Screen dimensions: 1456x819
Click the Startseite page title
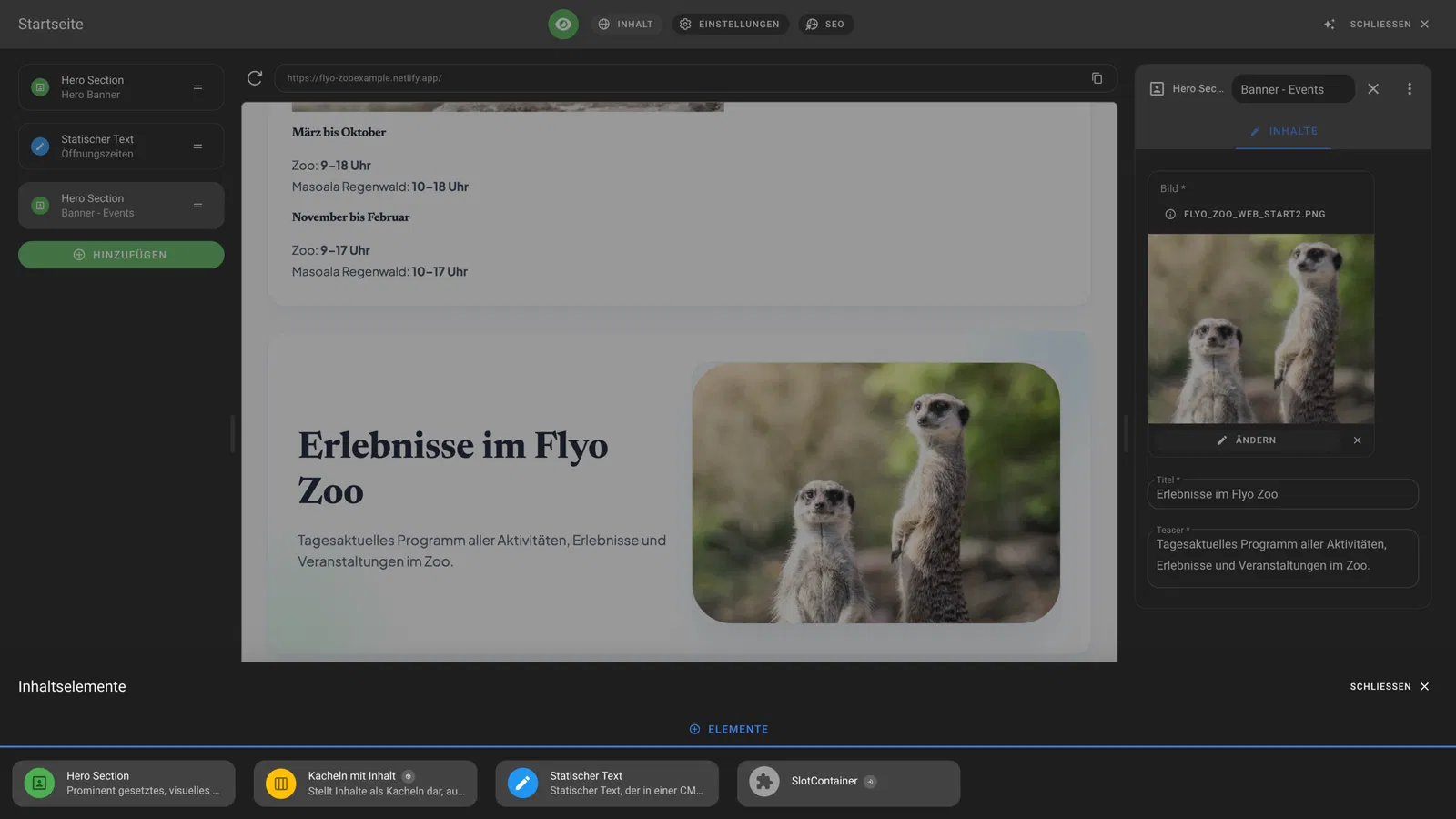(x=51, y=25)
